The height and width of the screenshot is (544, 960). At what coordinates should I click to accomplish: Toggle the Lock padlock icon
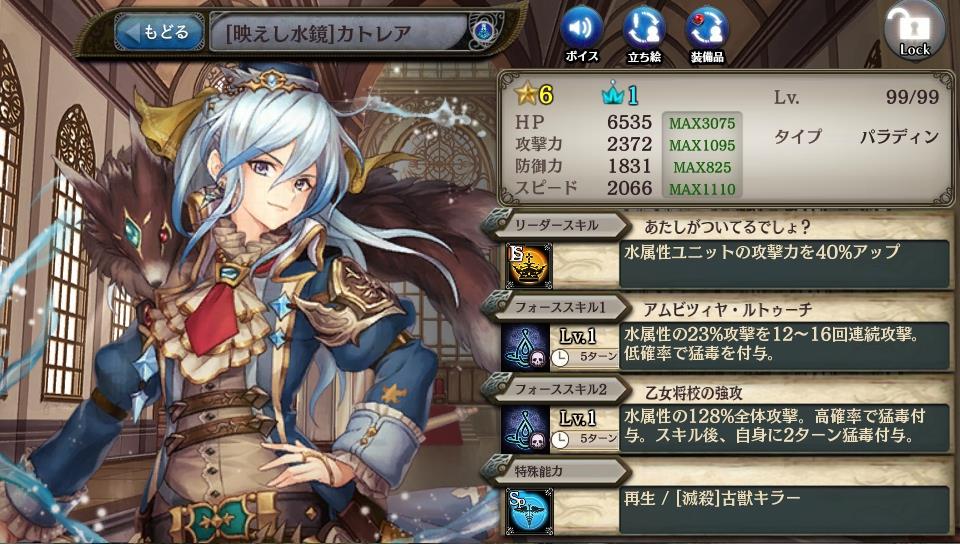(x=915, y=31)
